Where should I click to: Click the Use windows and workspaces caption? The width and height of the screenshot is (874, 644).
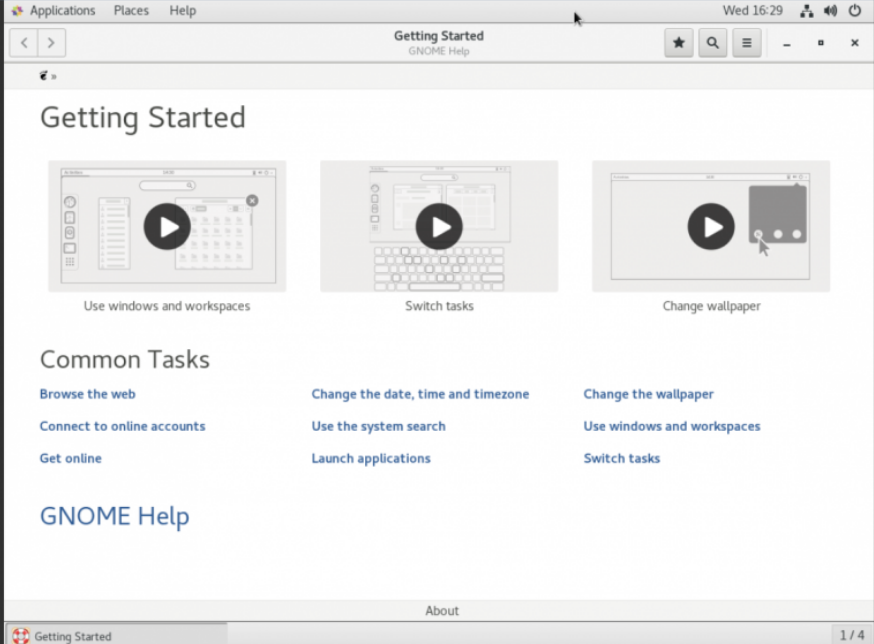pyautogui.click(x=167, y=306)
